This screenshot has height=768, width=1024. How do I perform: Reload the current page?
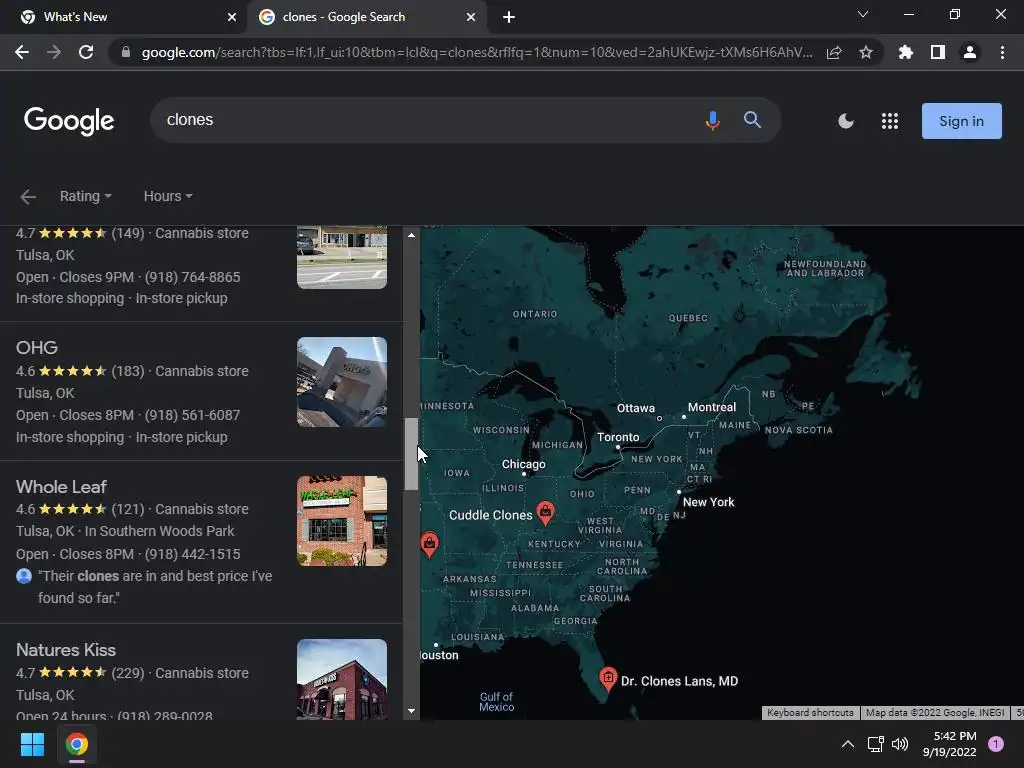click(86, 52)
